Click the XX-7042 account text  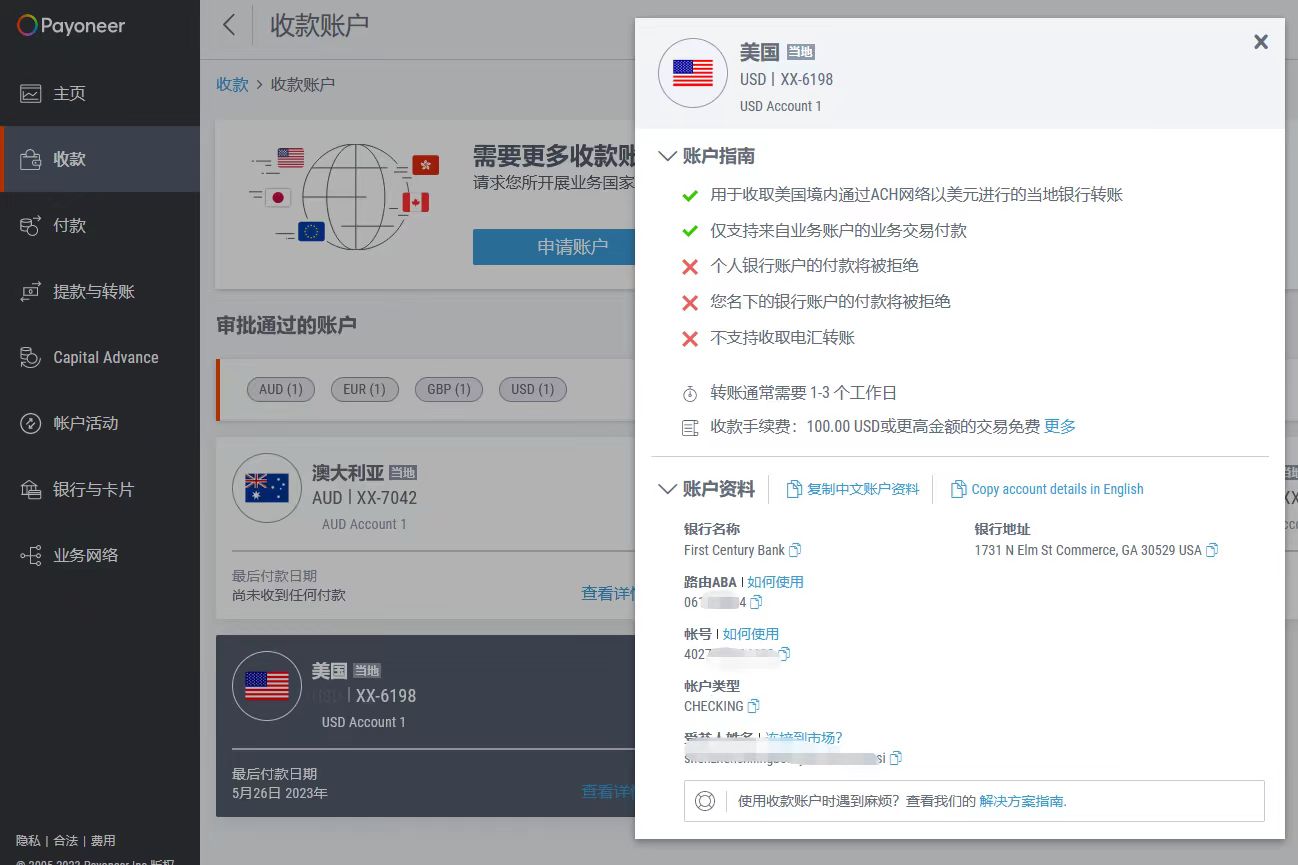386,497
